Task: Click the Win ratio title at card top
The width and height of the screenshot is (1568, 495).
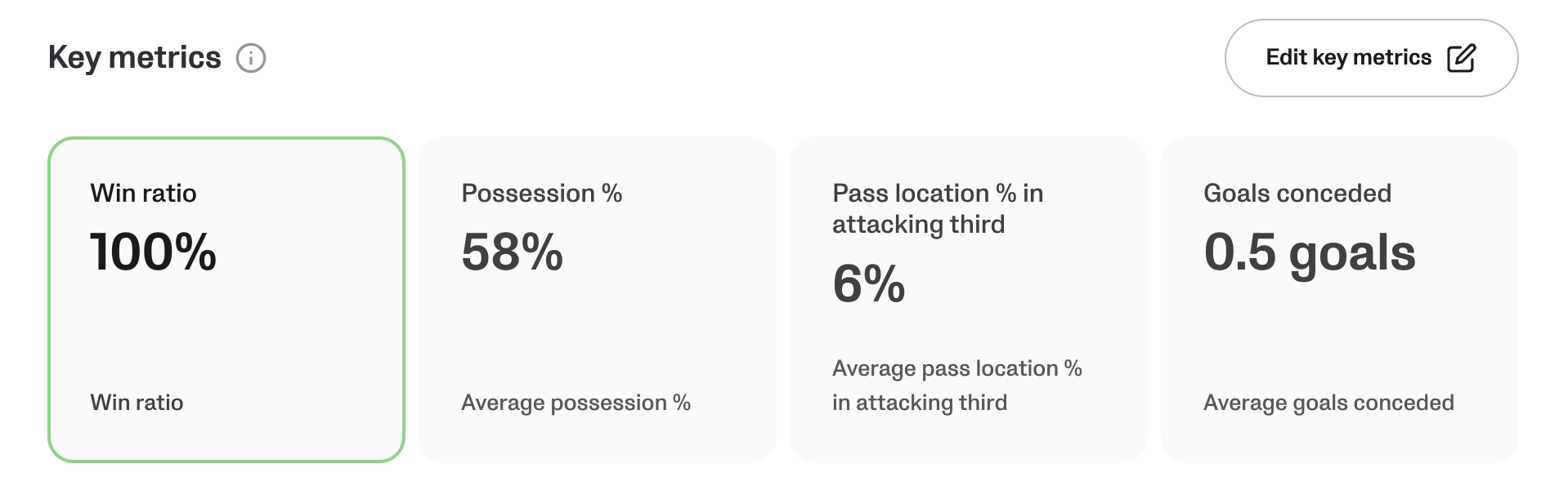Action: click(143, 194)
